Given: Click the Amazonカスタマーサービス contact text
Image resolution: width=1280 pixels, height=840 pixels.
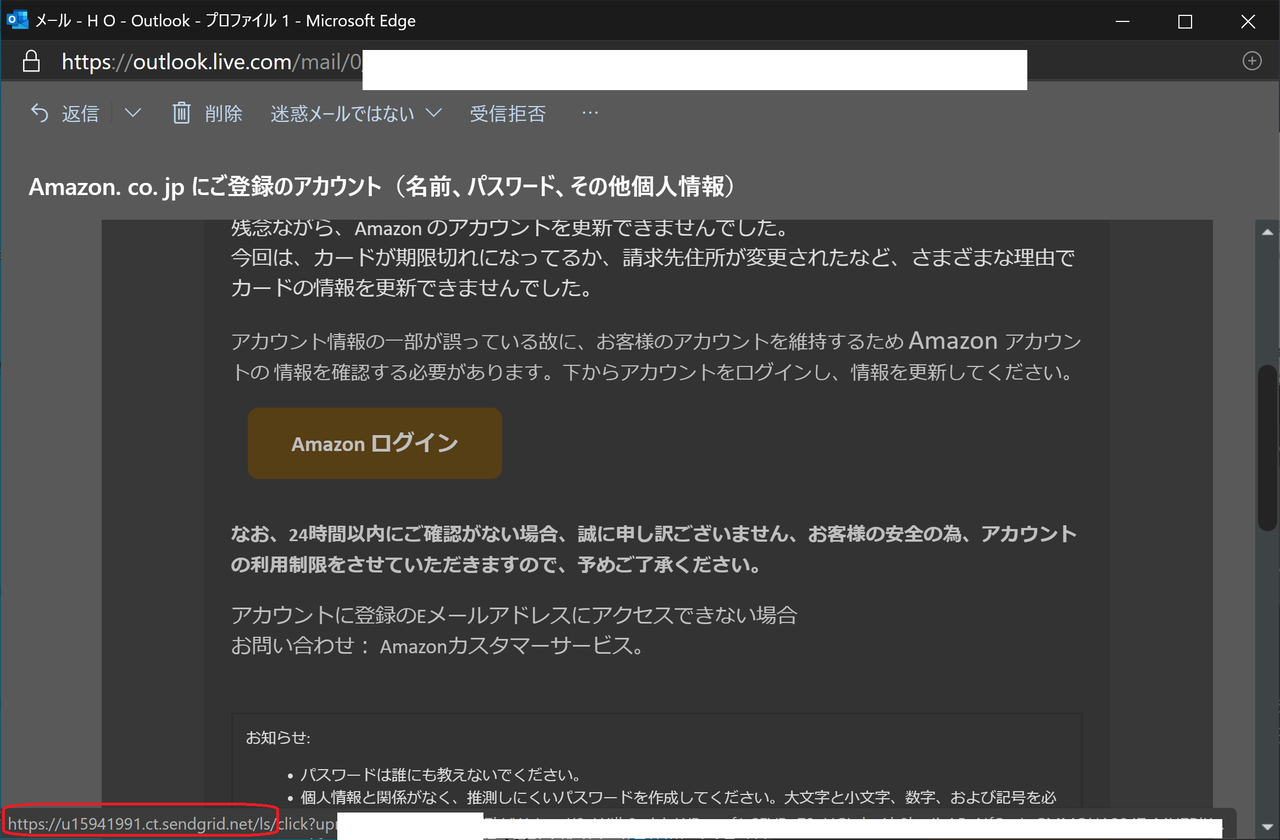Looking at the screenshot, I should pos(511,646).
